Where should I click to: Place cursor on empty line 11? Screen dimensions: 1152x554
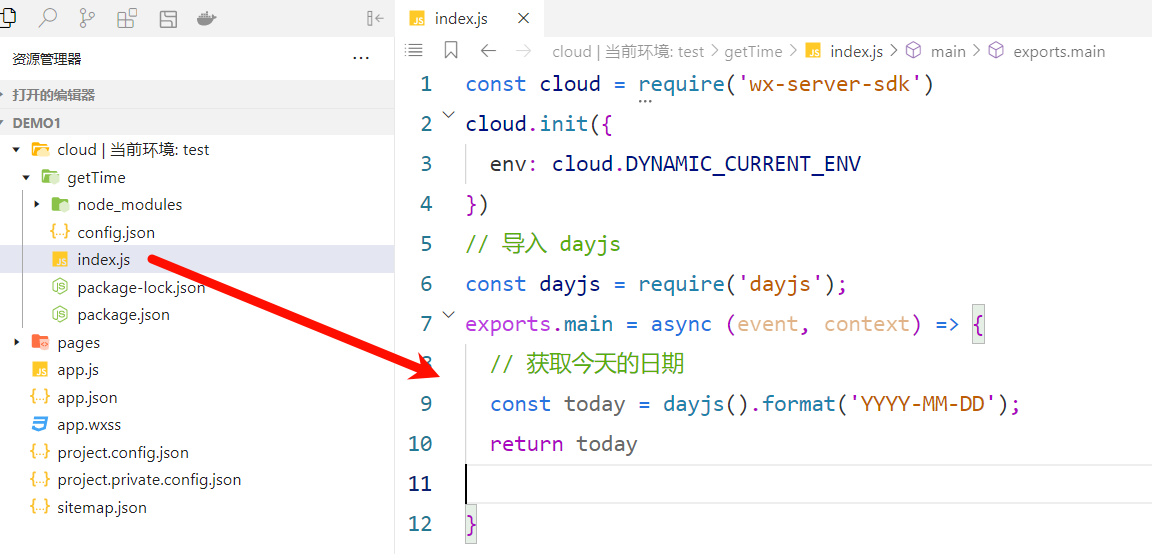[808, 483]
